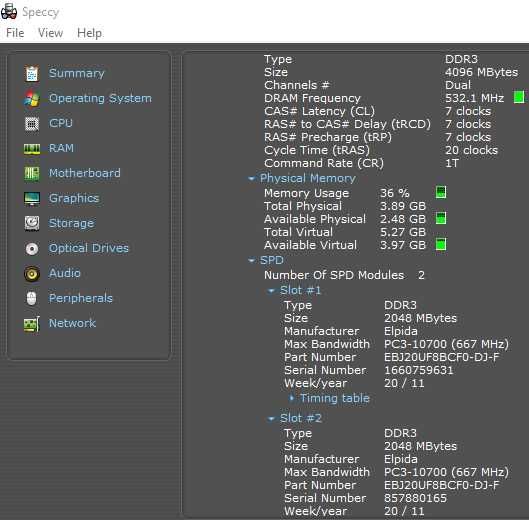Click the Operating System Windows flag icon

click(x=32, y=99)
